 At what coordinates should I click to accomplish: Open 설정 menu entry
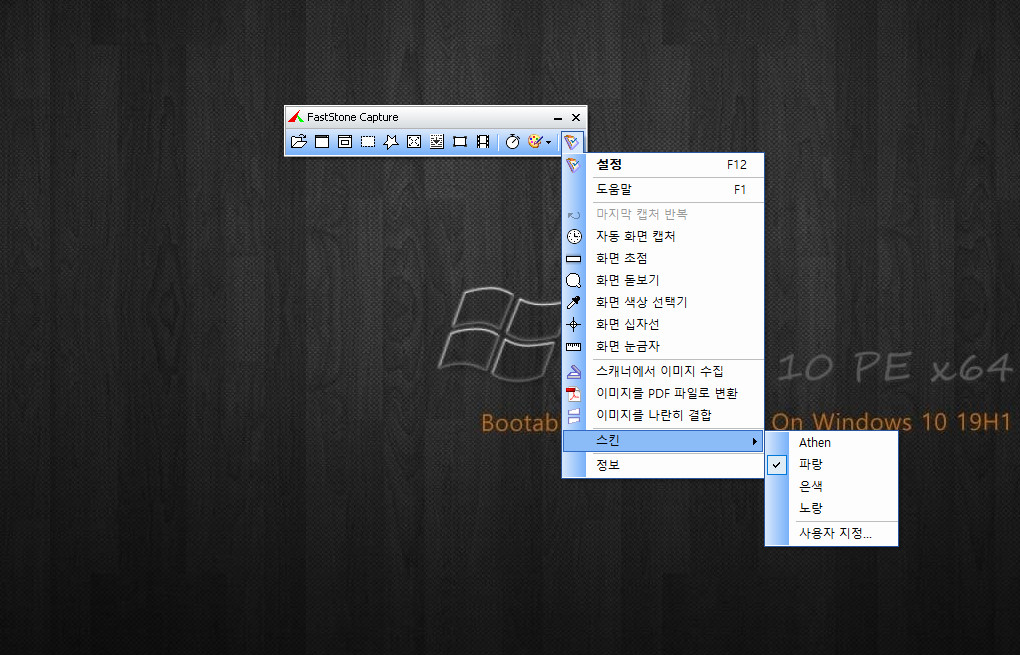tap(664, 165)
